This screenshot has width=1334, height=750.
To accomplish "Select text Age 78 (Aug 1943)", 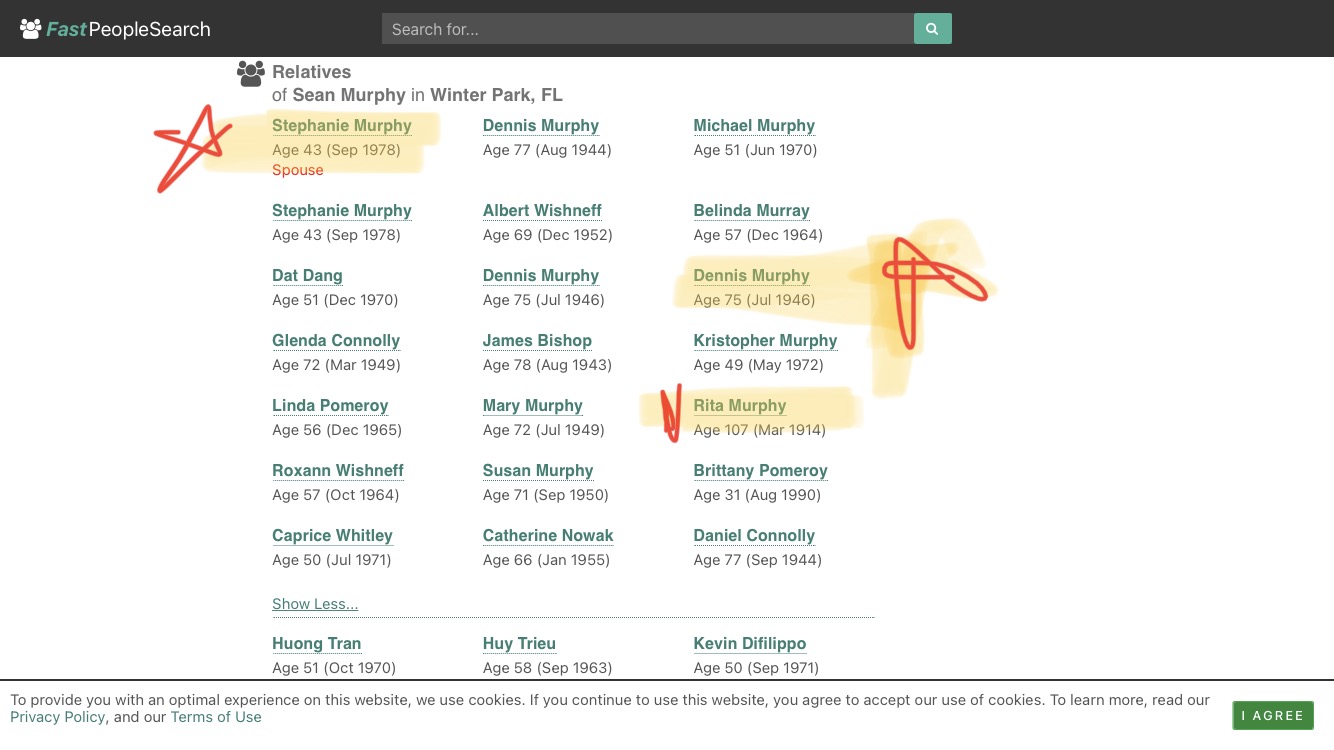I will click(x=547, y=365).
